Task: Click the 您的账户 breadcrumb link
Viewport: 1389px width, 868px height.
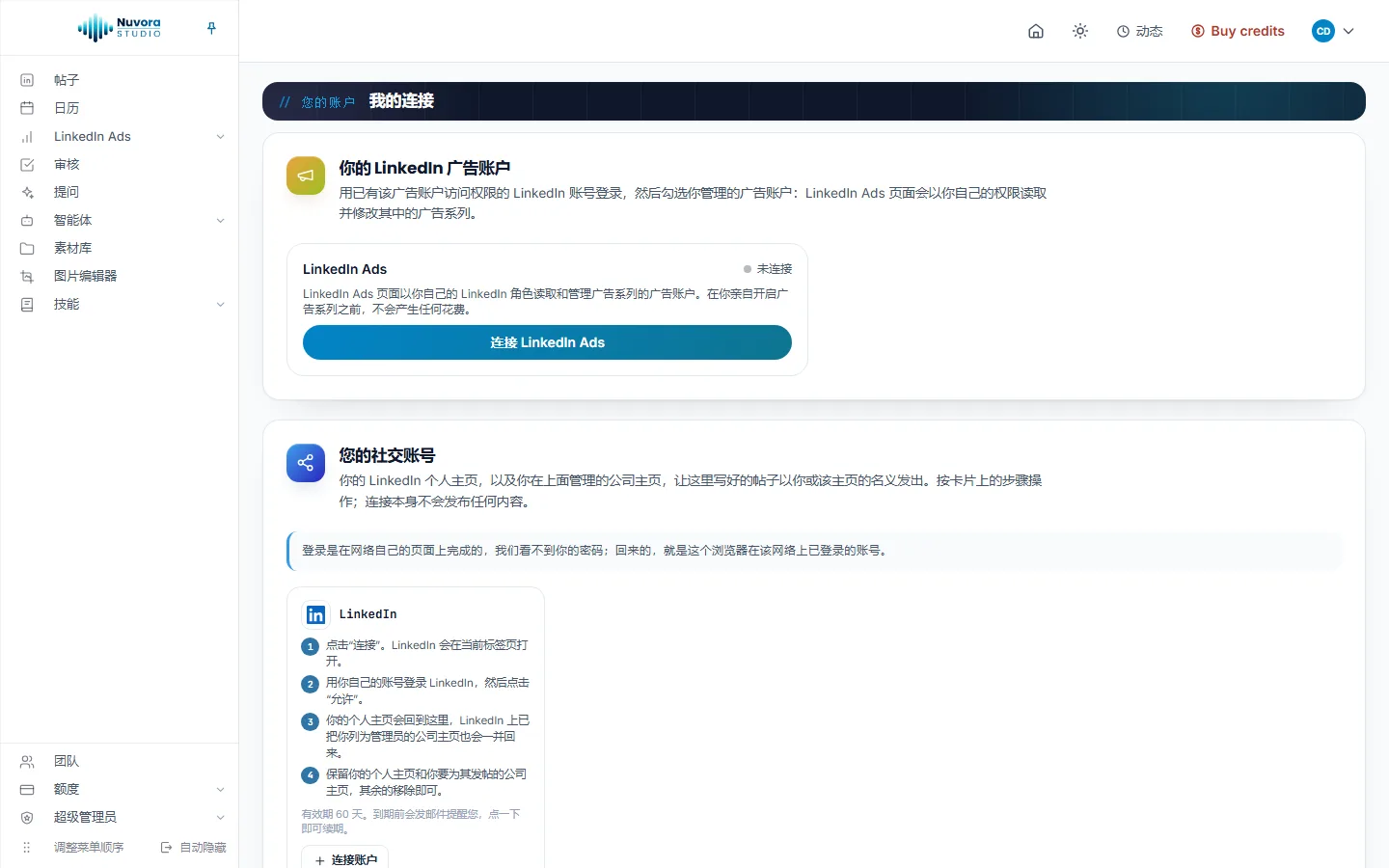Action: [328, 102]
